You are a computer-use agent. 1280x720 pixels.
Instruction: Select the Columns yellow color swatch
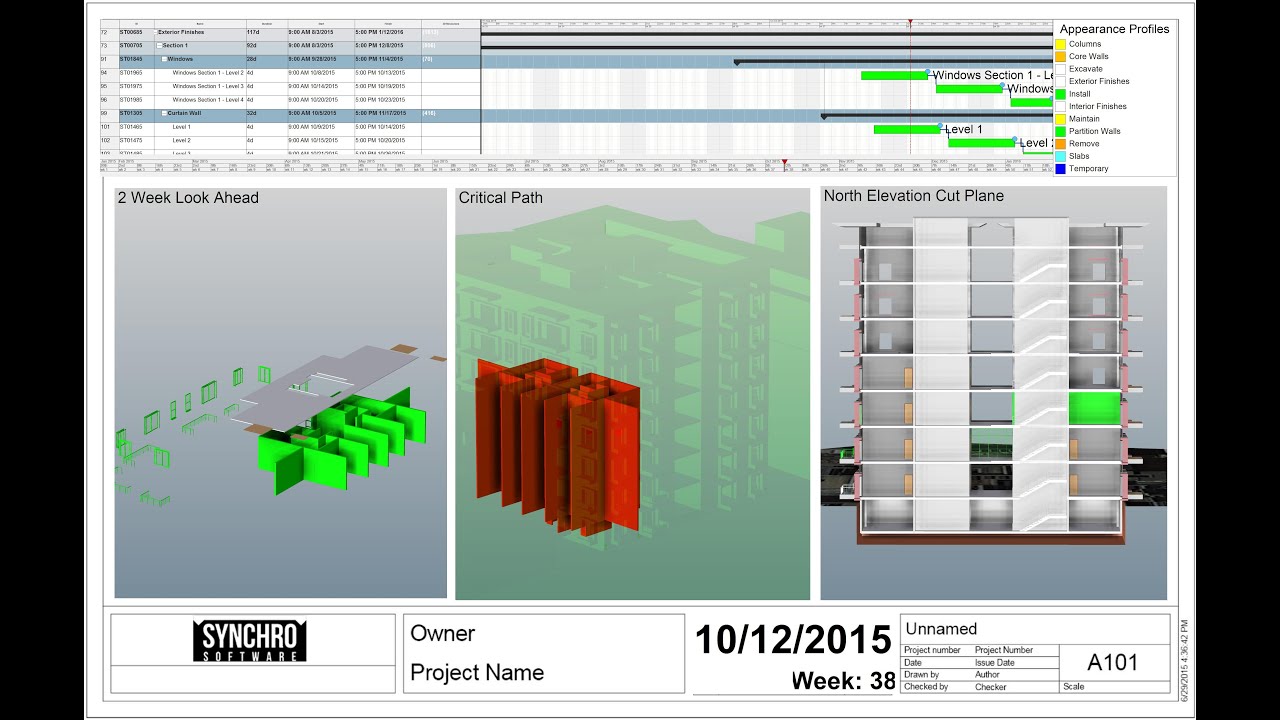point(1060,44)
